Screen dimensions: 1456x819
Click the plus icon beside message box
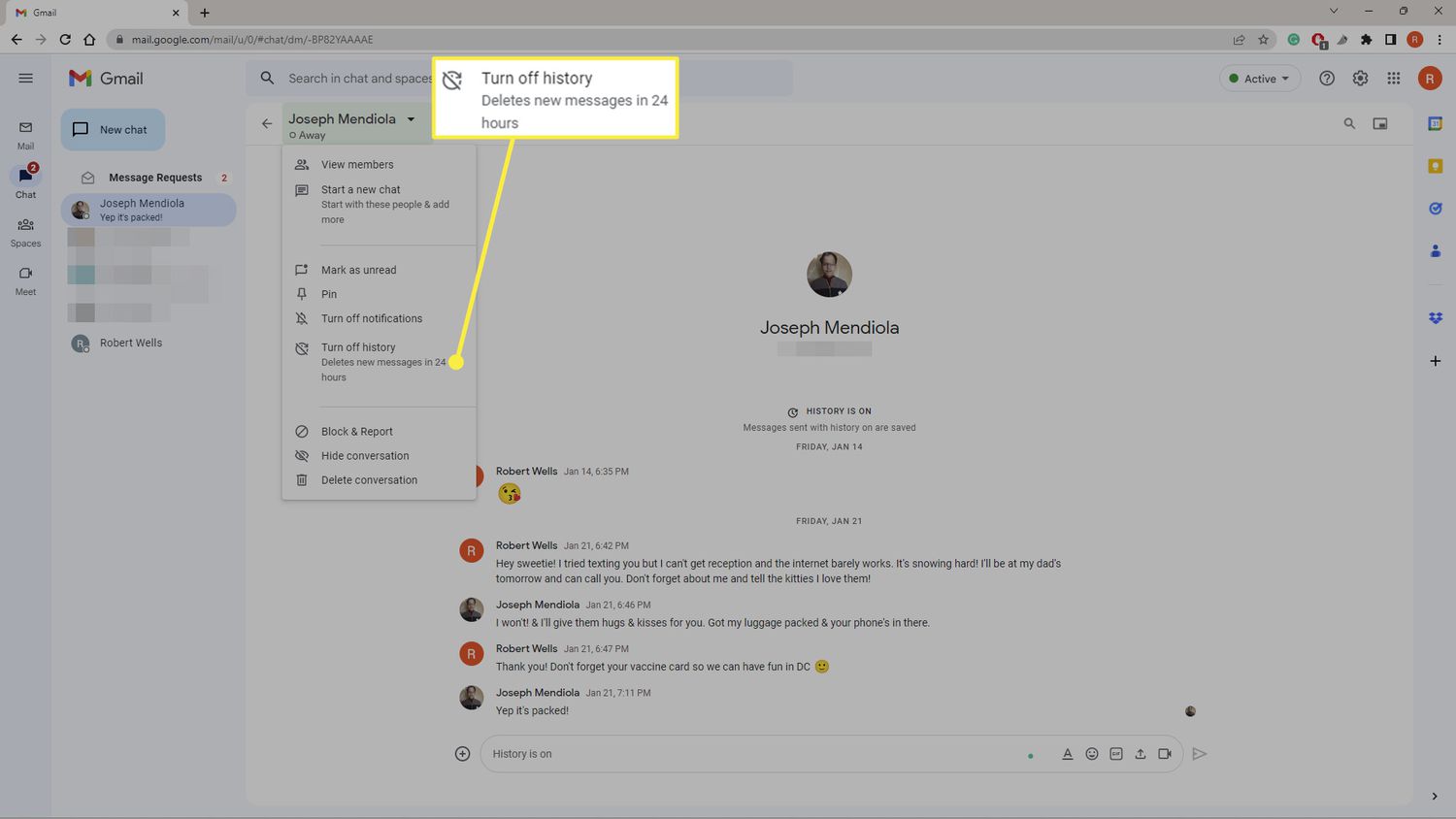tap(462, 754)
